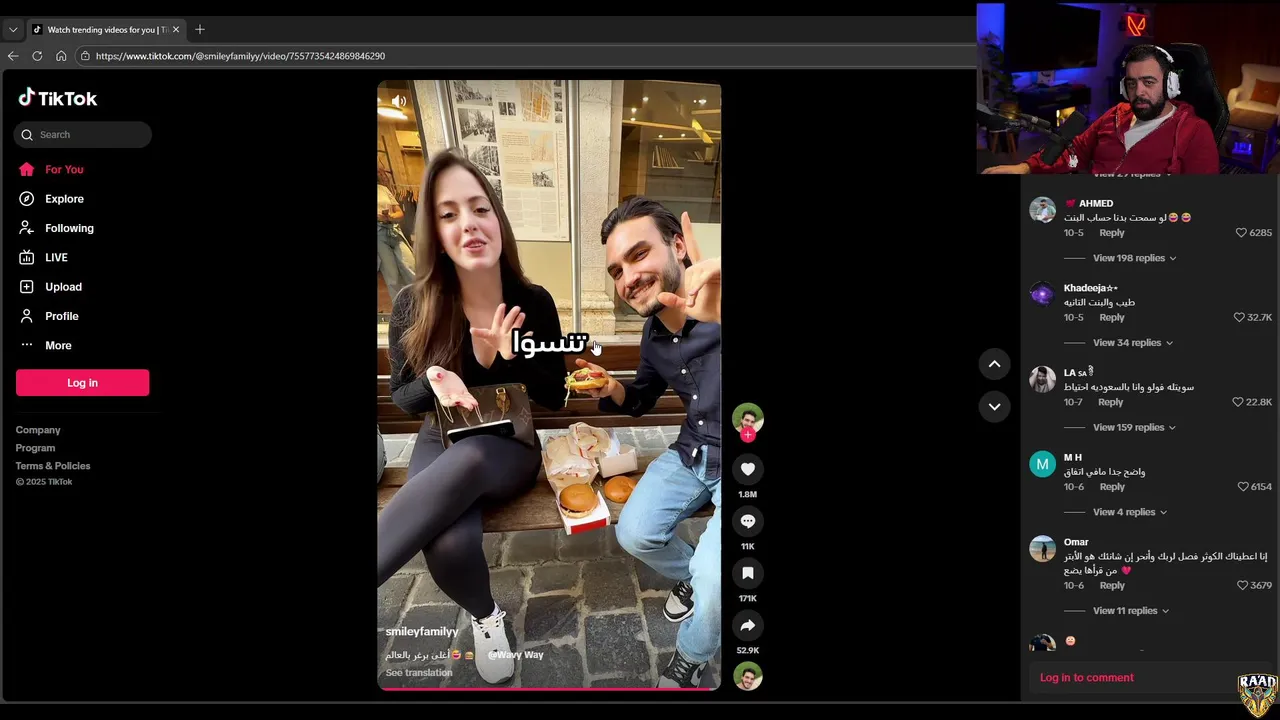Screen dimensions: 1280x720
Task: Mute video via speaker icon
Action: 399,101
